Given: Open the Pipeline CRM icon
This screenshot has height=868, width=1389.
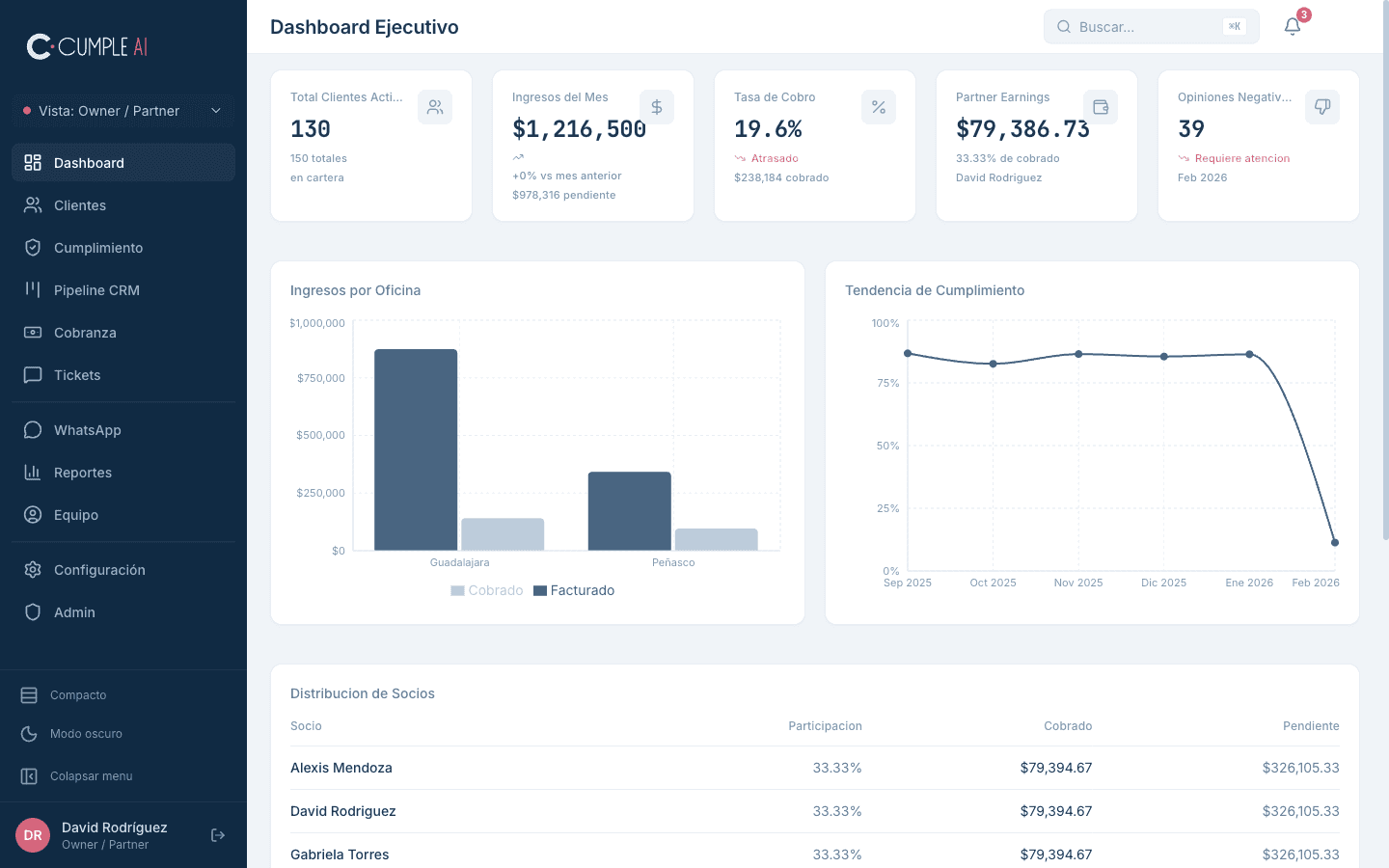Looking at the screenshot, I should tap(32, 289).
